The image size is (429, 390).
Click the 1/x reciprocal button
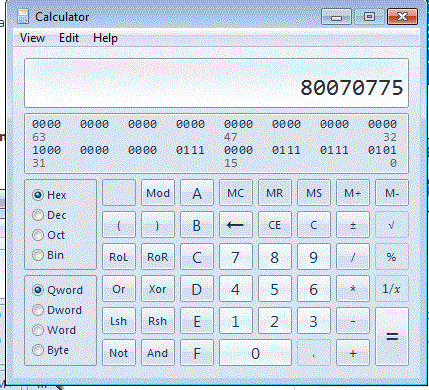(392, 289)
